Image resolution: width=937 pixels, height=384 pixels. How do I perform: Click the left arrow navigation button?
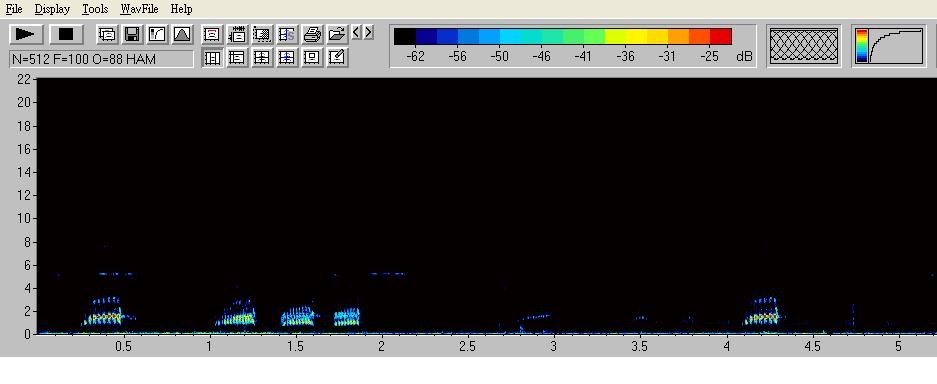(356, 32)
